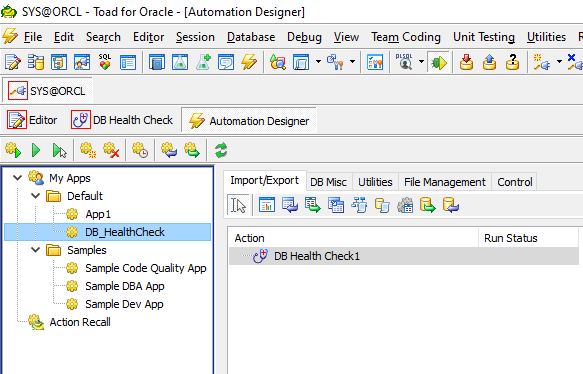Toggle the selection cursor tool in action palette

point(238,205)
